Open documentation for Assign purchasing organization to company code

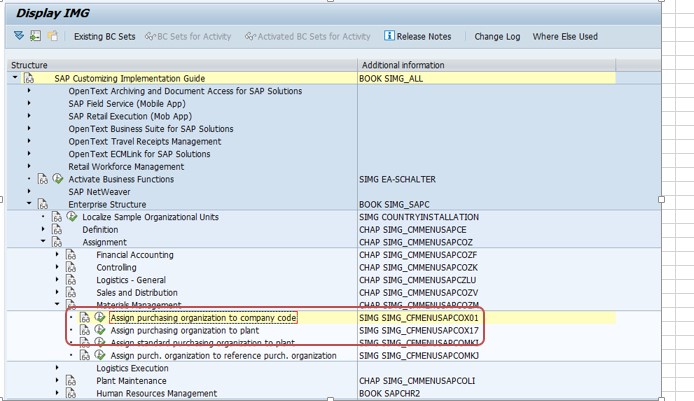point(85,318)
